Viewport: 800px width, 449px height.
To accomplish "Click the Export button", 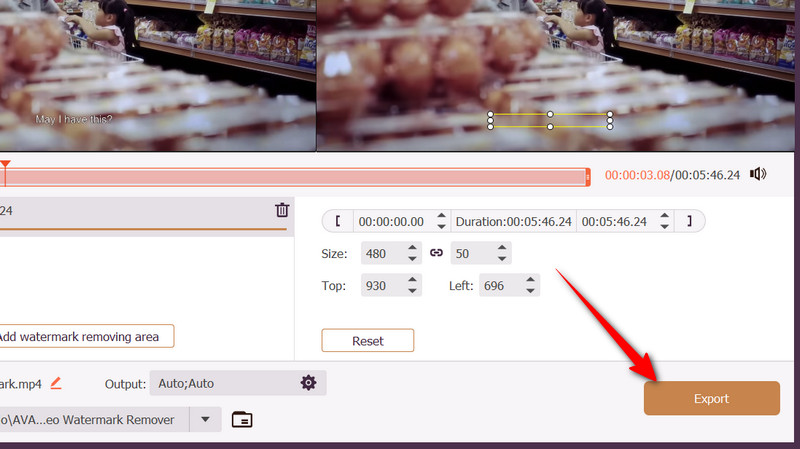I will [x=711, y=398].
